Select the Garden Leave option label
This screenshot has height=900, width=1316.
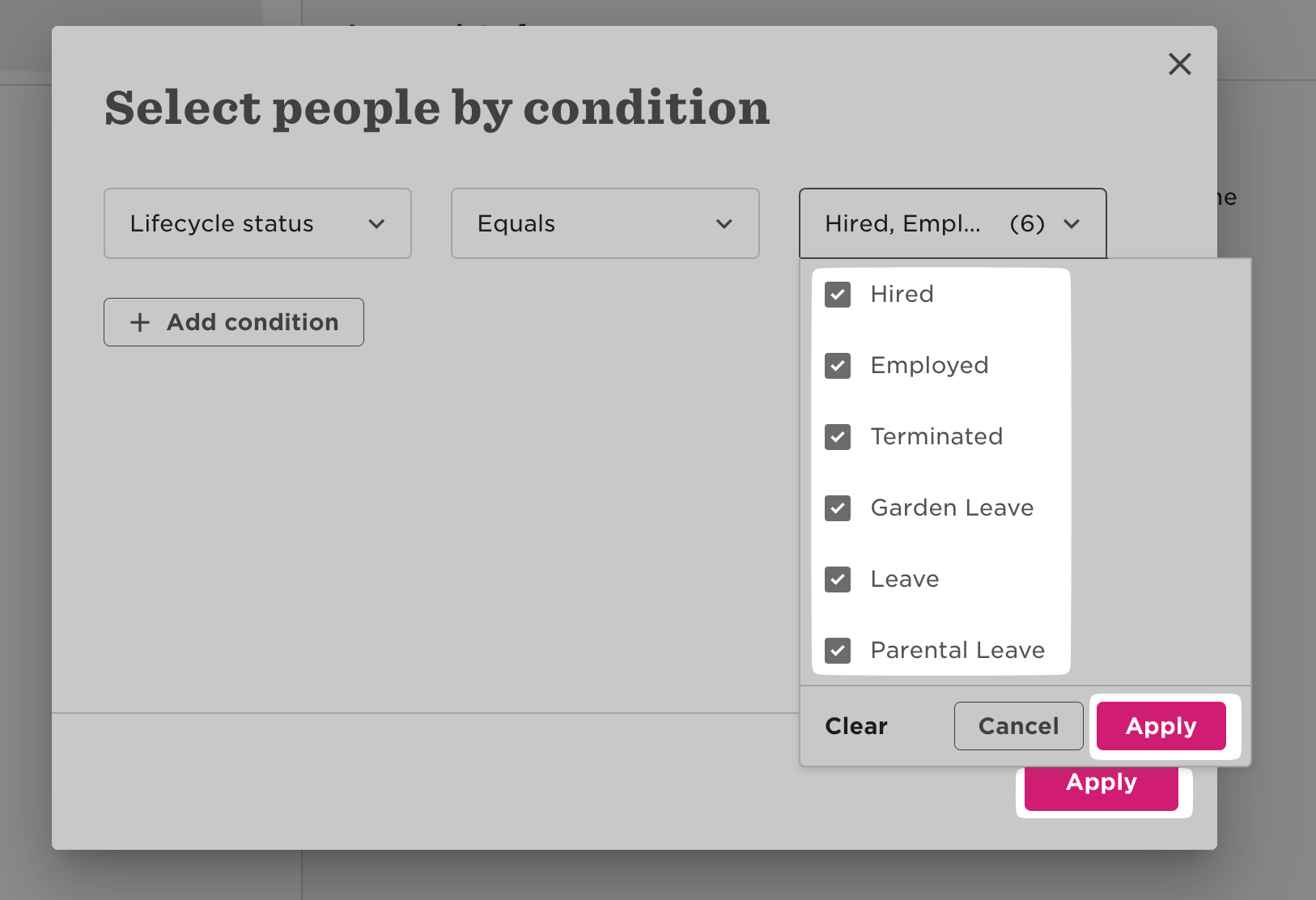pyautogui.click(x=952, y=508)
